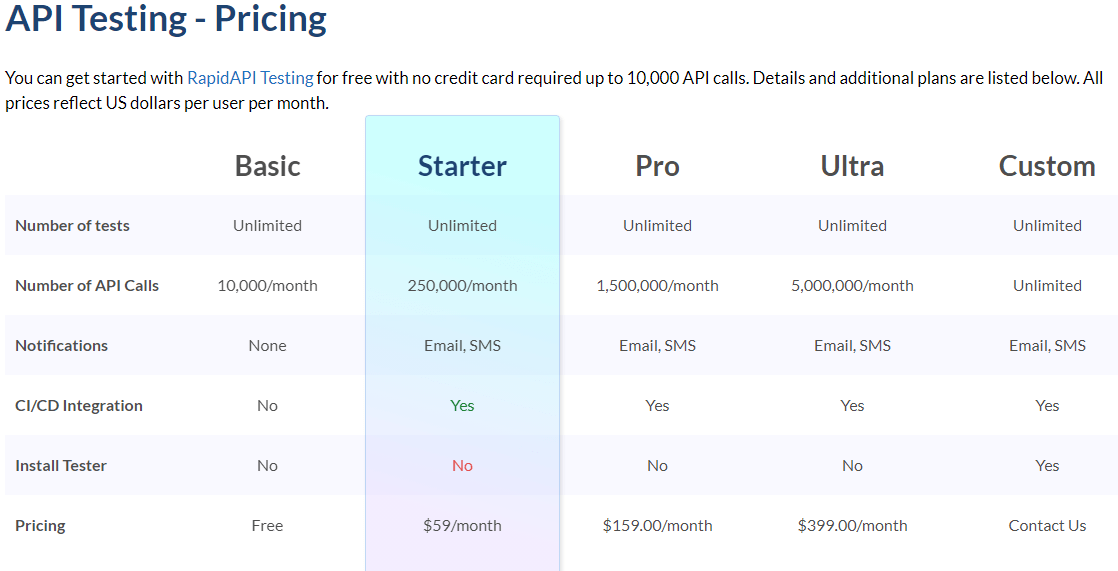Select the Starter plan column header
Viewport: 1118px width, 571px height.
pyautogui.click(x=462, y=166)
